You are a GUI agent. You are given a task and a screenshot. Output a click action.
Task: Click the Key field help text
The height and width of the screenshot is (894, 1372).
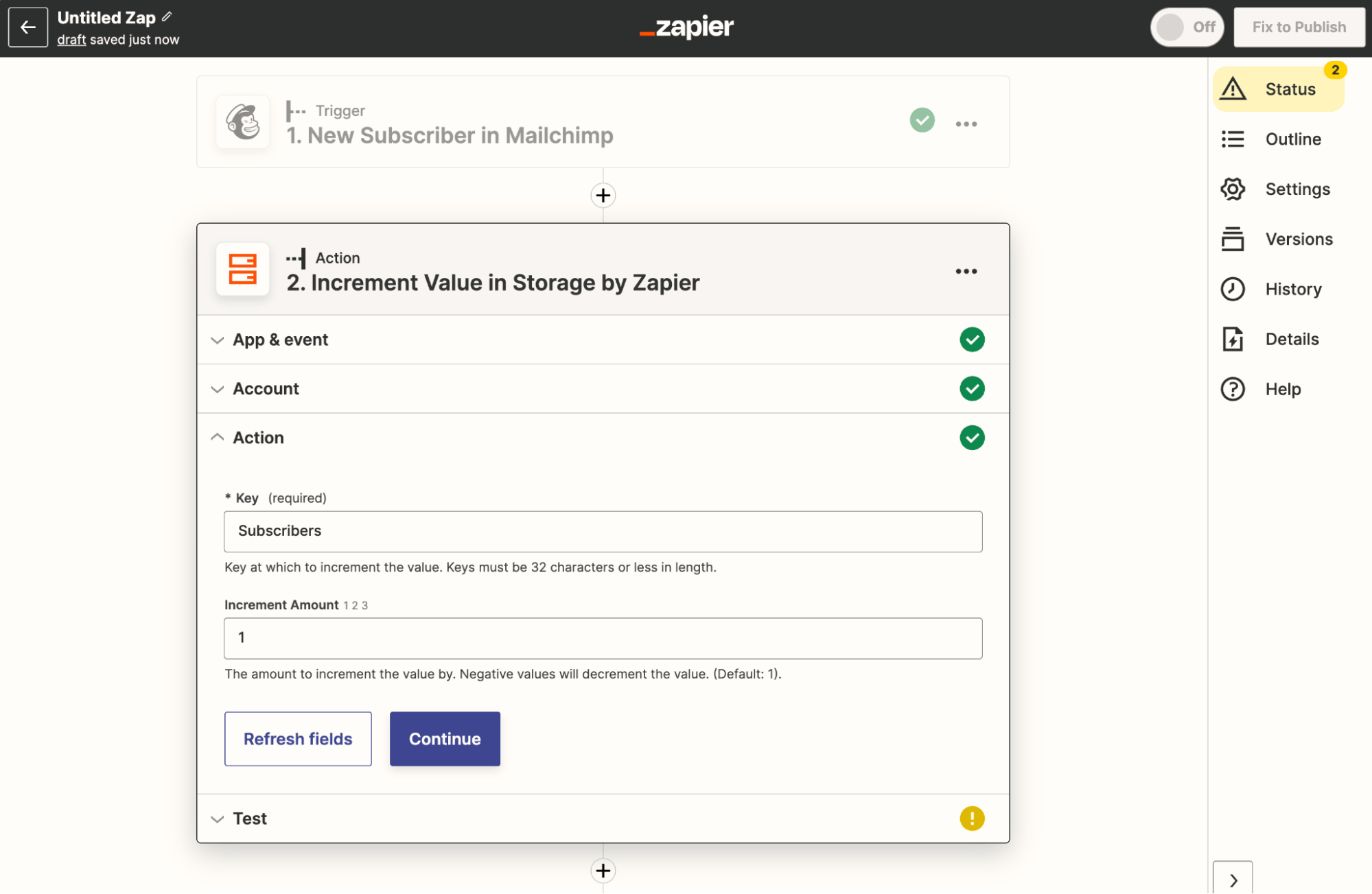tap(470, 568)
